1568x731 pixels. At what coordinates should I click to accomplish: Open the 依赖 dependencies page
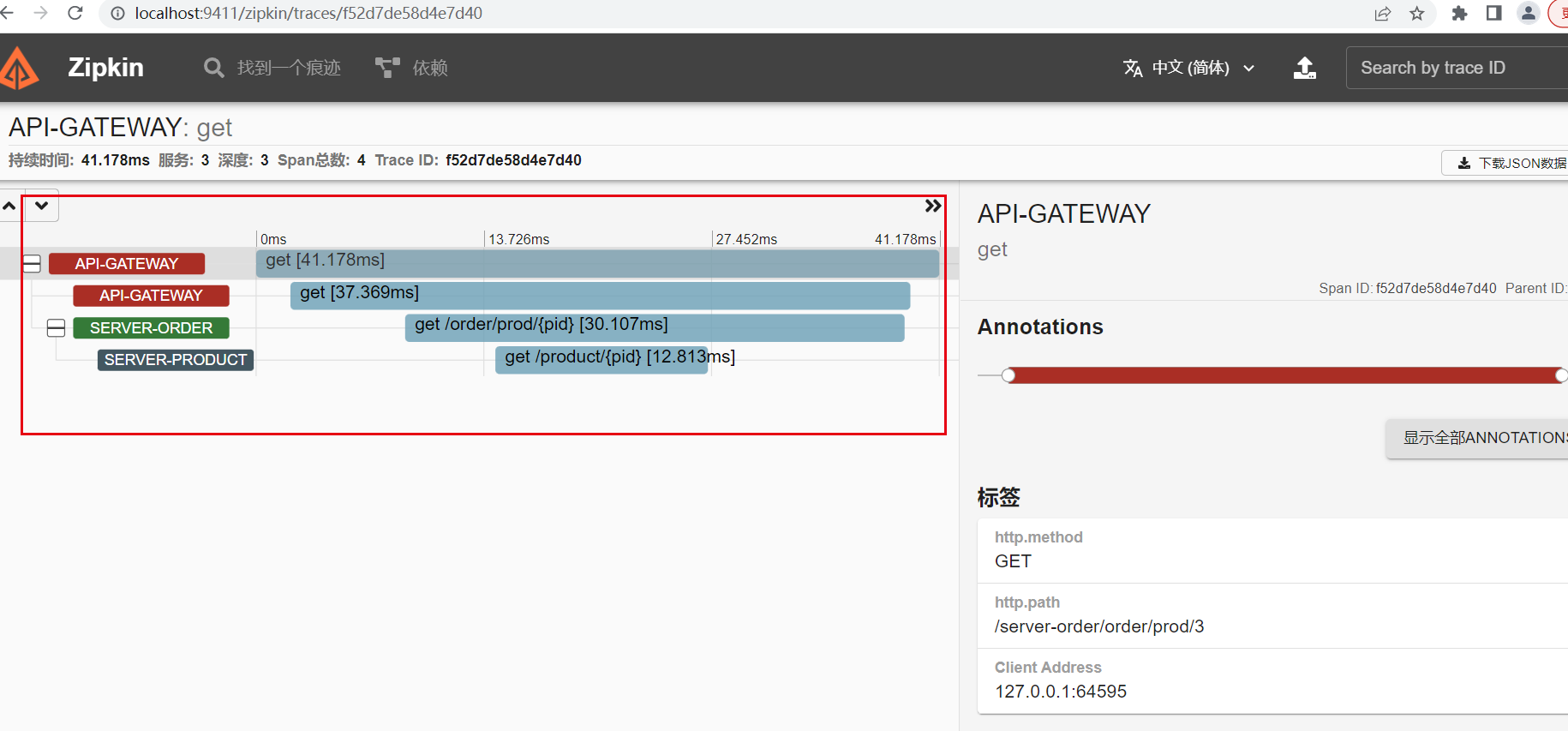tap(411, 68)
